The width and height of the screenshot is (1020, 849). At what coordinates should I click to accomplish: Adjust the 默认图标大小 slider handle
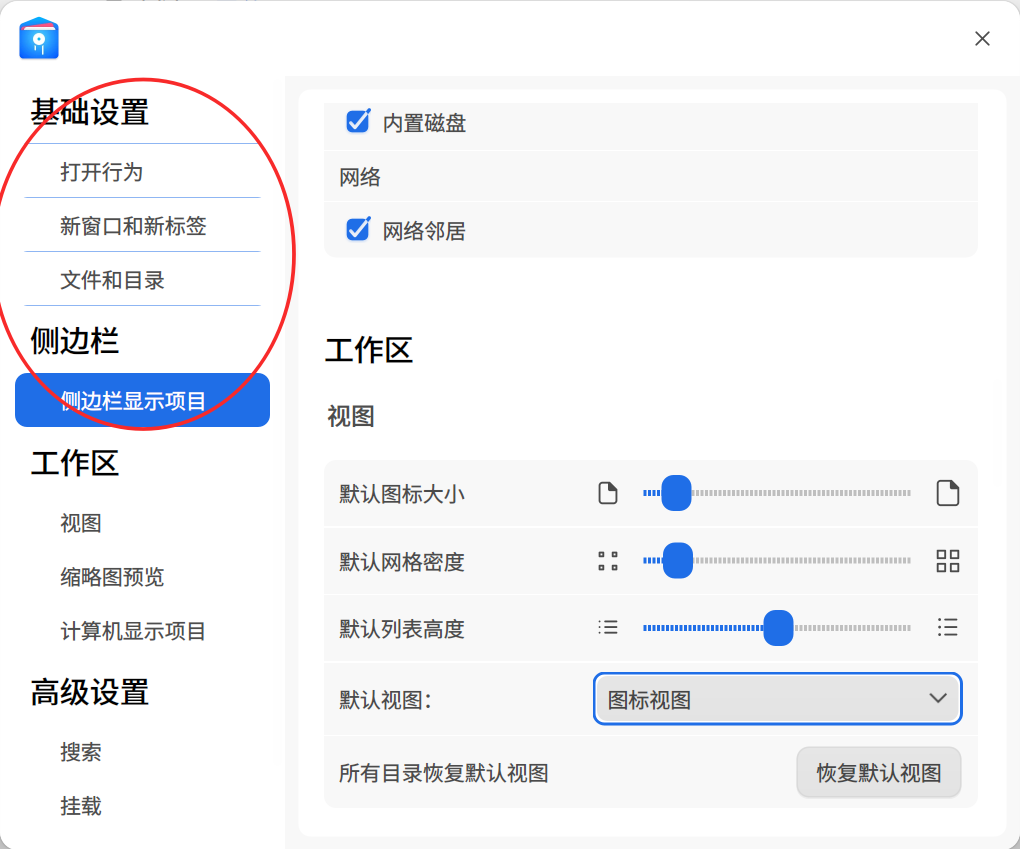677,492
